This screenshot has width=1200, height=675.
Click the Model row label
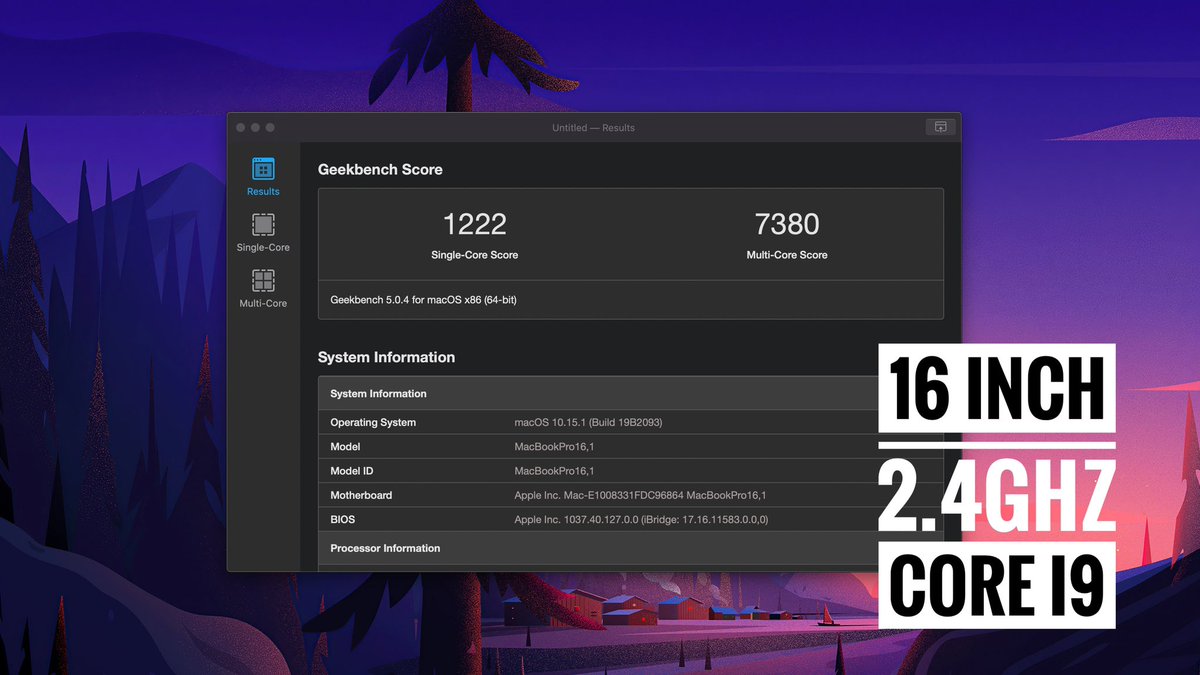tap(345, 447)
